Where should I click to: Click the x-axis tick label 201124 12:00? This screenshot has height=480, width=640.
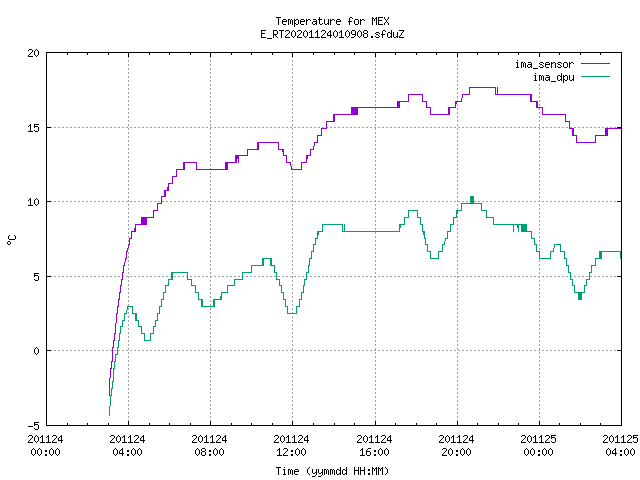click(x=292, y=445)
